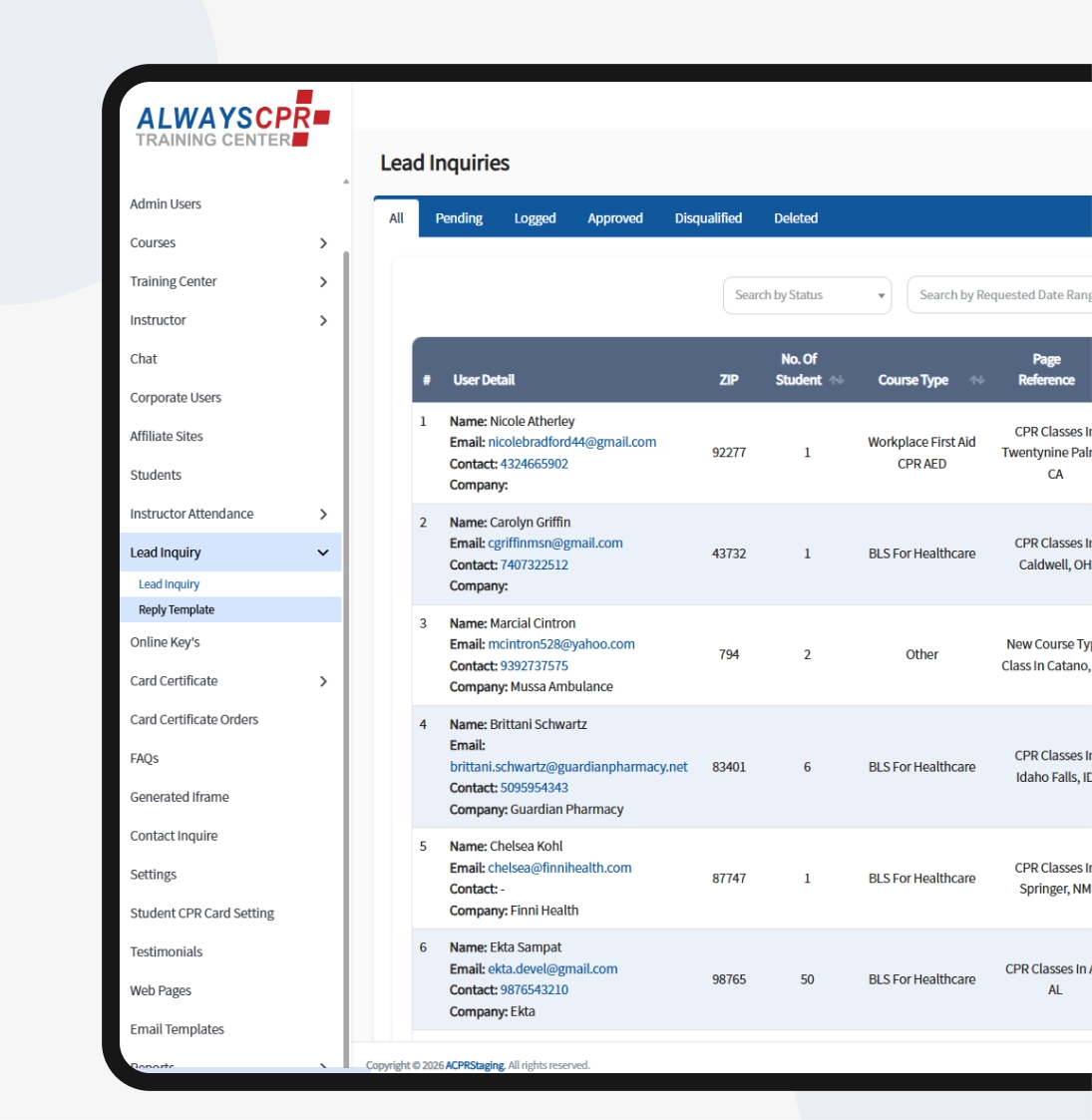Click contact number 7407322512
1092x1120 pixels.
pyautogui.click(x=535, y=564)
